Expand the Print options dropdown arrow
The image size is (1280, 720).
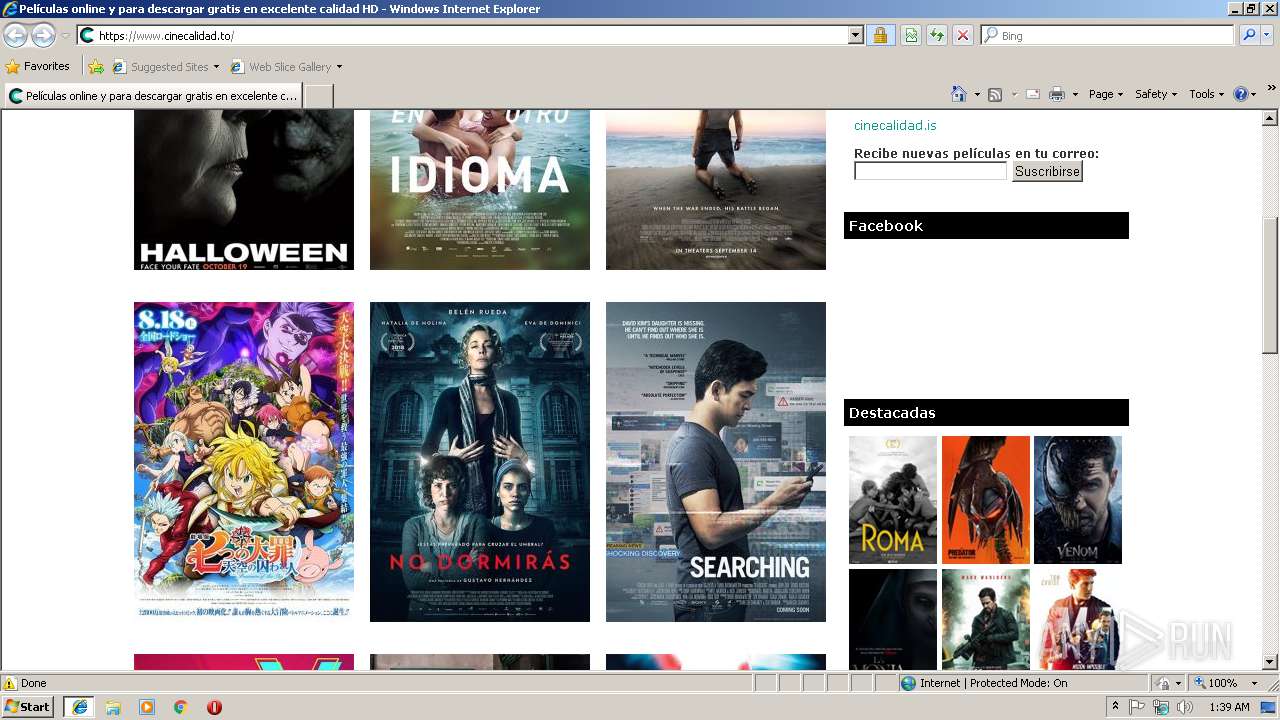1075,94
